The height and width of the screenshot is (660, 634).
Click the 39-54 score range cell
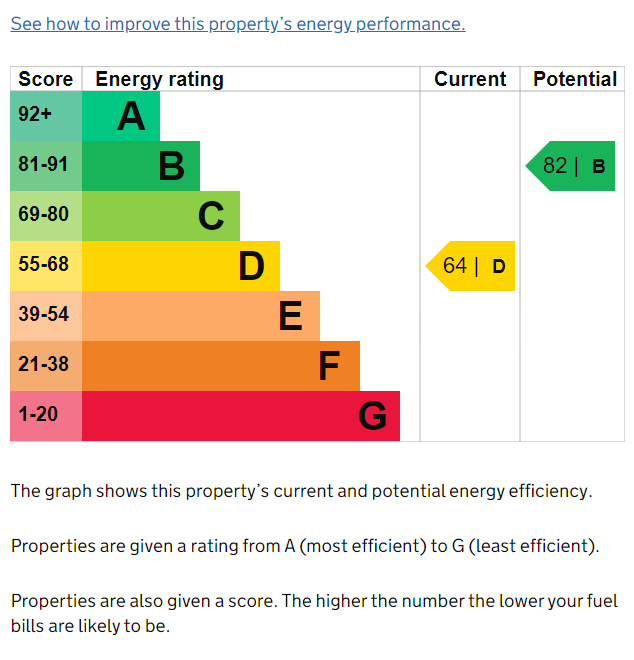(46, 316)
